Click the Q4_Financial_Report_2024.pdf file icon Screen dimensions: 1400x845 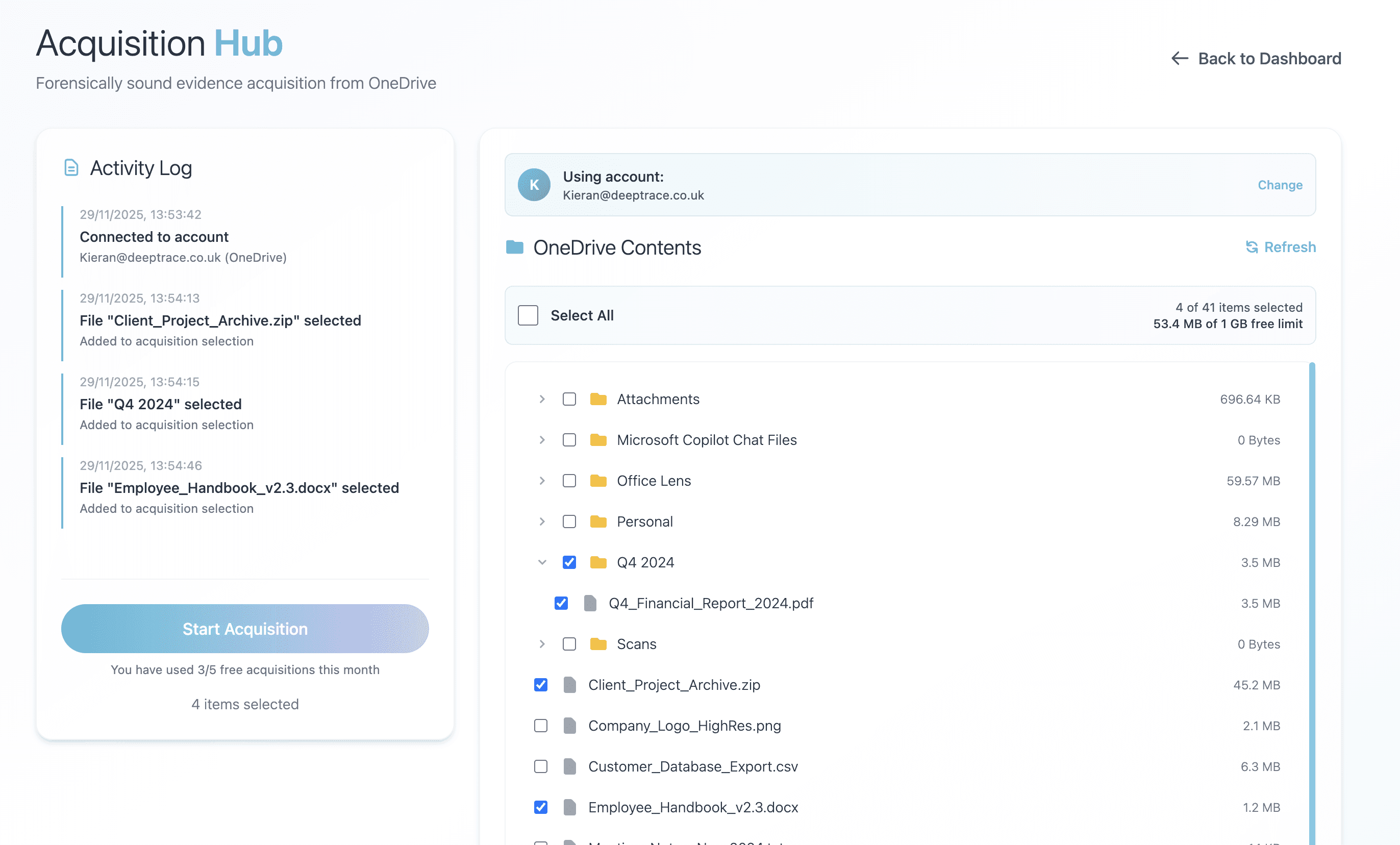click(590, 603)
